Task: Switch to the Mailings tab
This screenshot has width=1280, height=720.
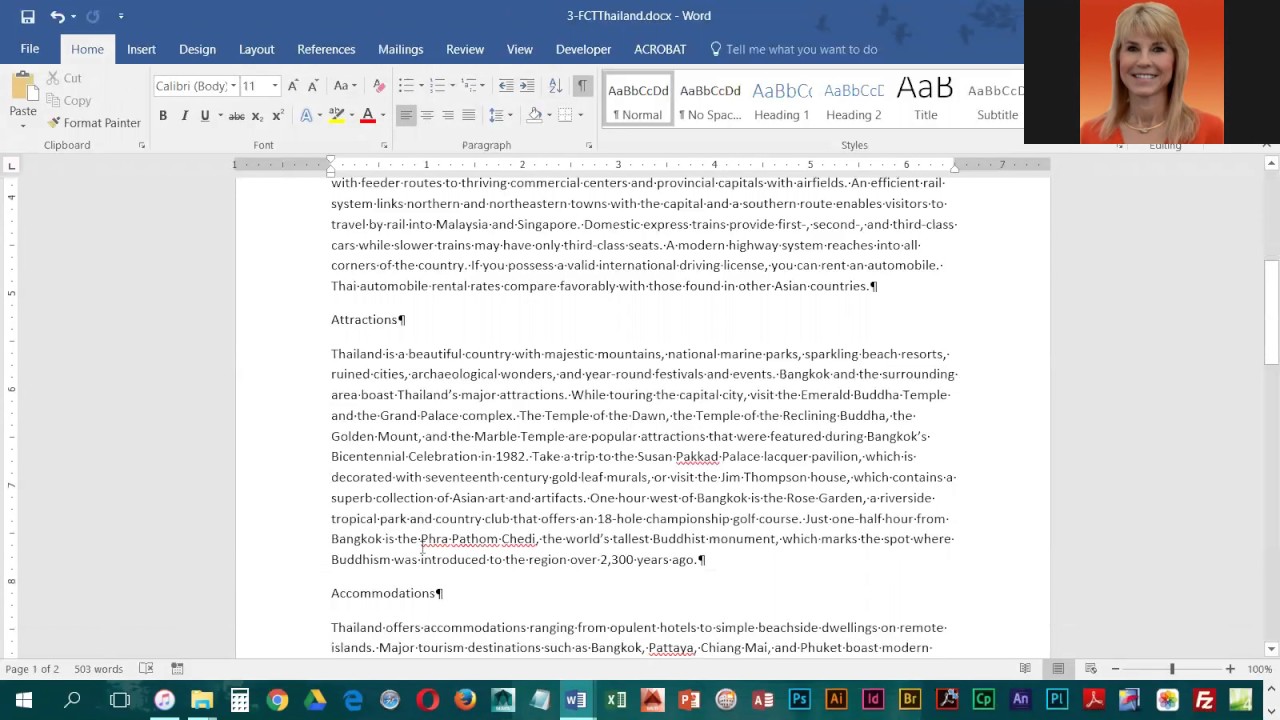Action: 400,49
